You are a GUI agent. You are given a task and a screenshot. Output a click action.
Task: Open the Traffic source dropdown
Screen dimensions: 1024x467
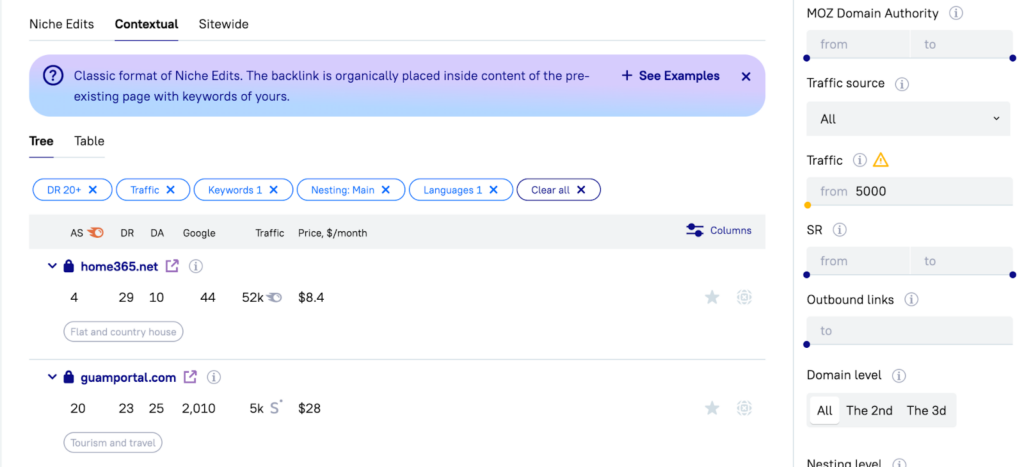pos(910,119)
